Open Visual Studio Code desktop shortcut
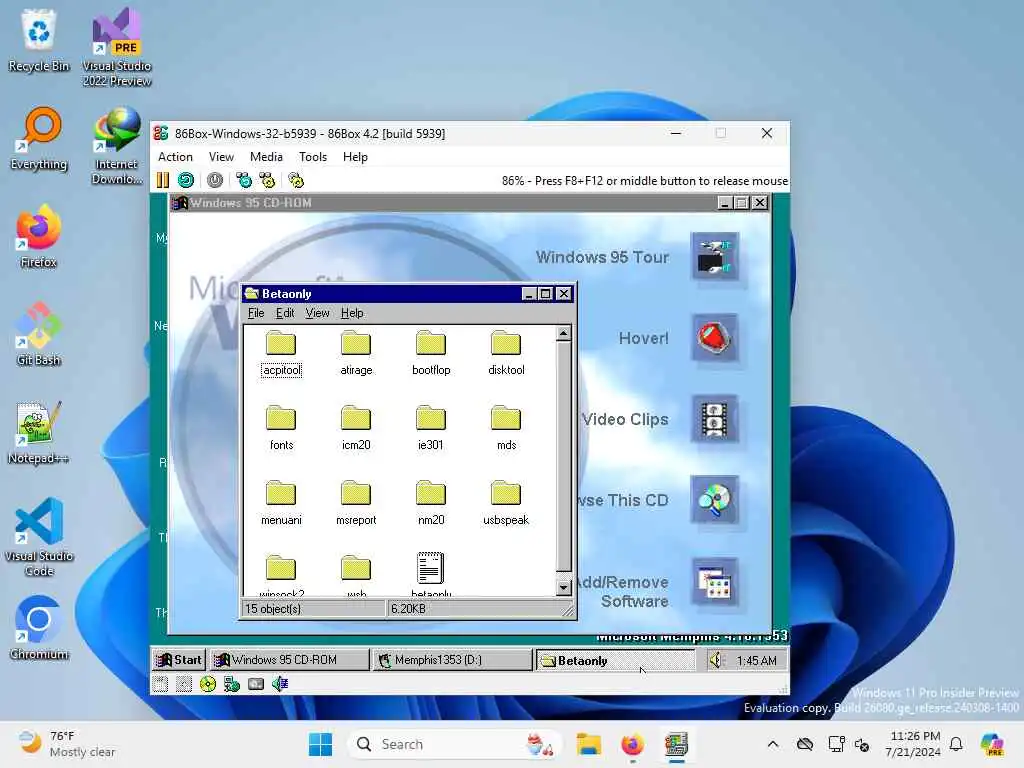Image resolution: width=1024 pixels, height=768 pixels. click(x=39, y=537)
